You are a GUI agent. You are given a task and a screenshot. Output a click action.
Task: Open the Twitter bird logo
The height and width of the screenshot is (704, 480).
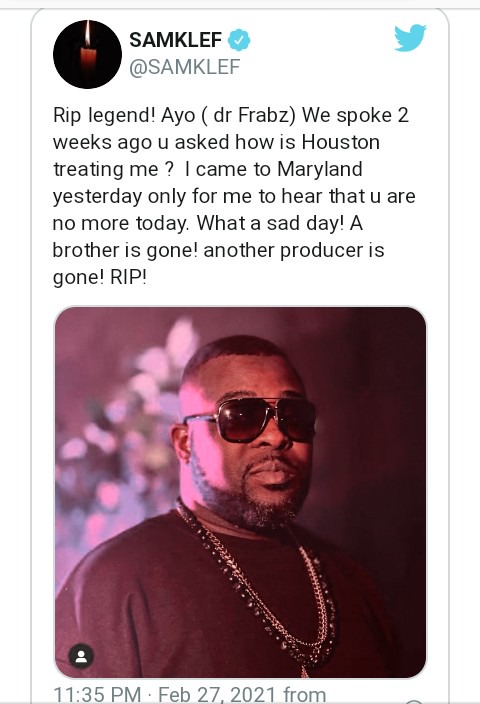click(410, 38)
